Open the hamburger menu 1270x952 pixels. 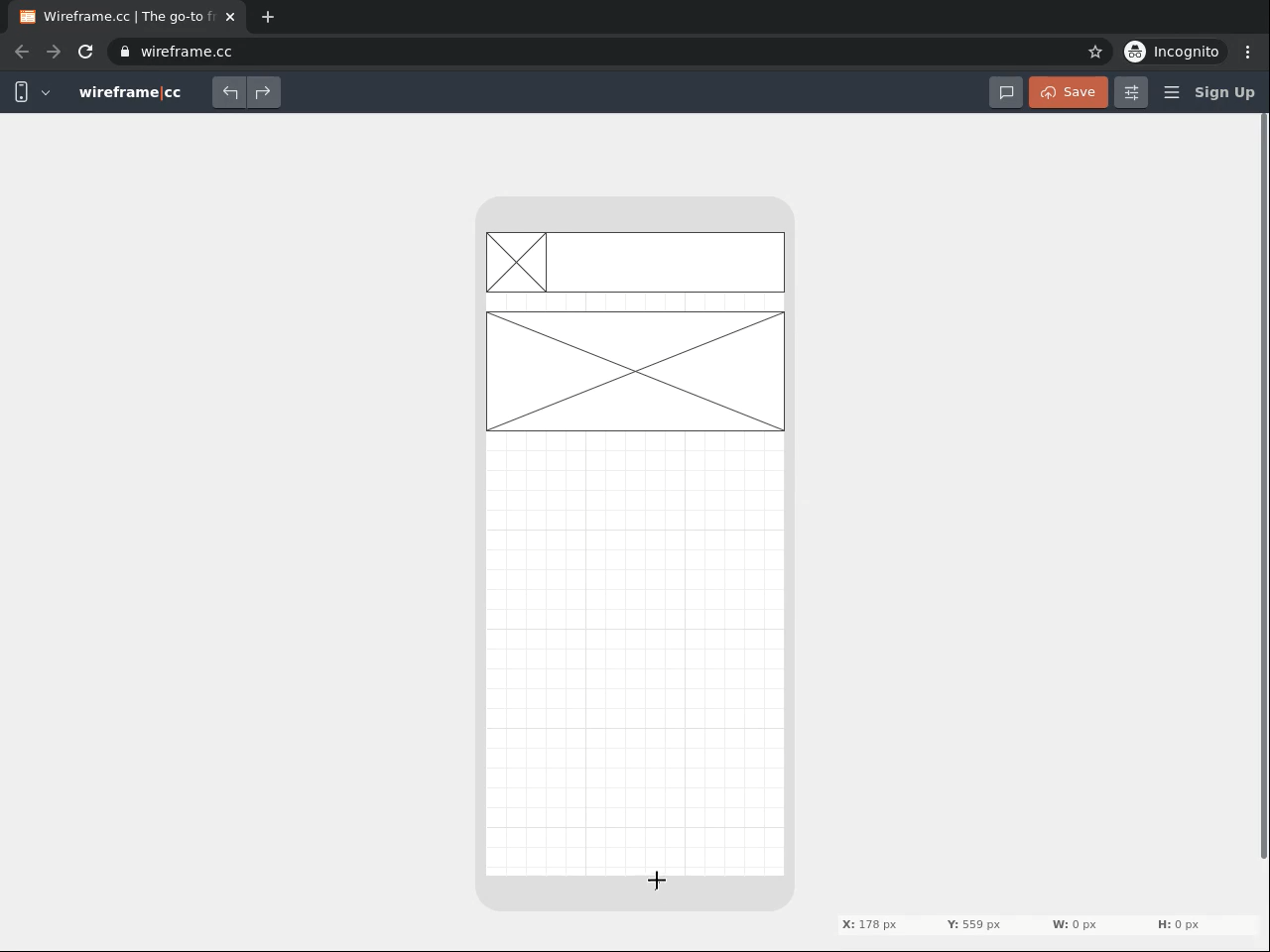pos(1172,92)
